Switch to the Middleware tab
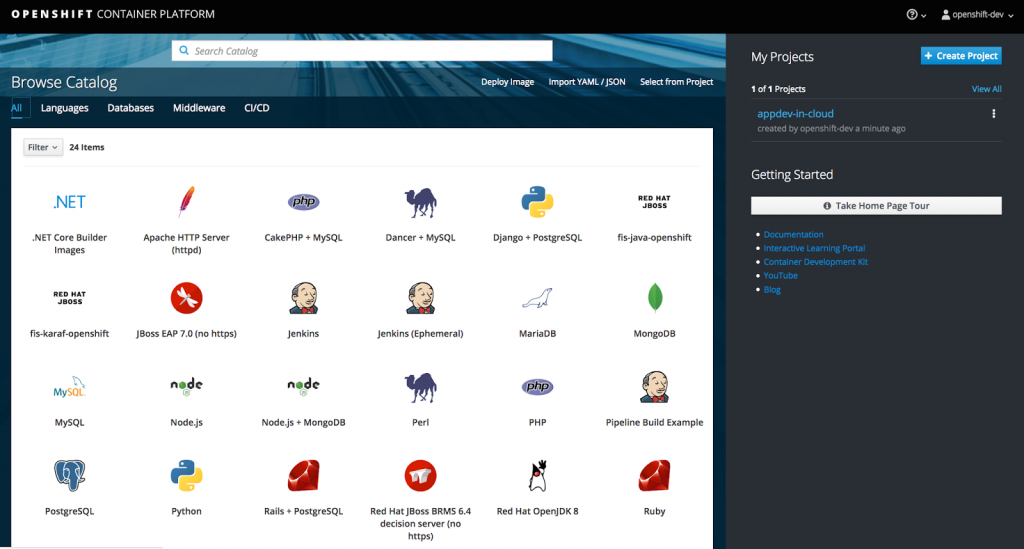This screenshot has height=549, width=1024. tap(199, 108)
